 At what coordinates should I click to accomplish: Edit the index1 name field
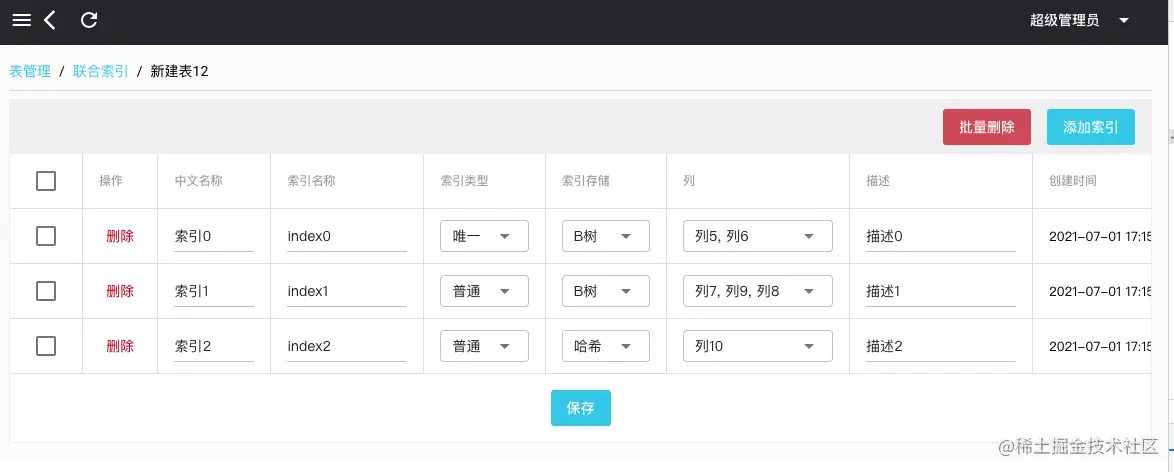pyautogui.click(x=347, y=291)
